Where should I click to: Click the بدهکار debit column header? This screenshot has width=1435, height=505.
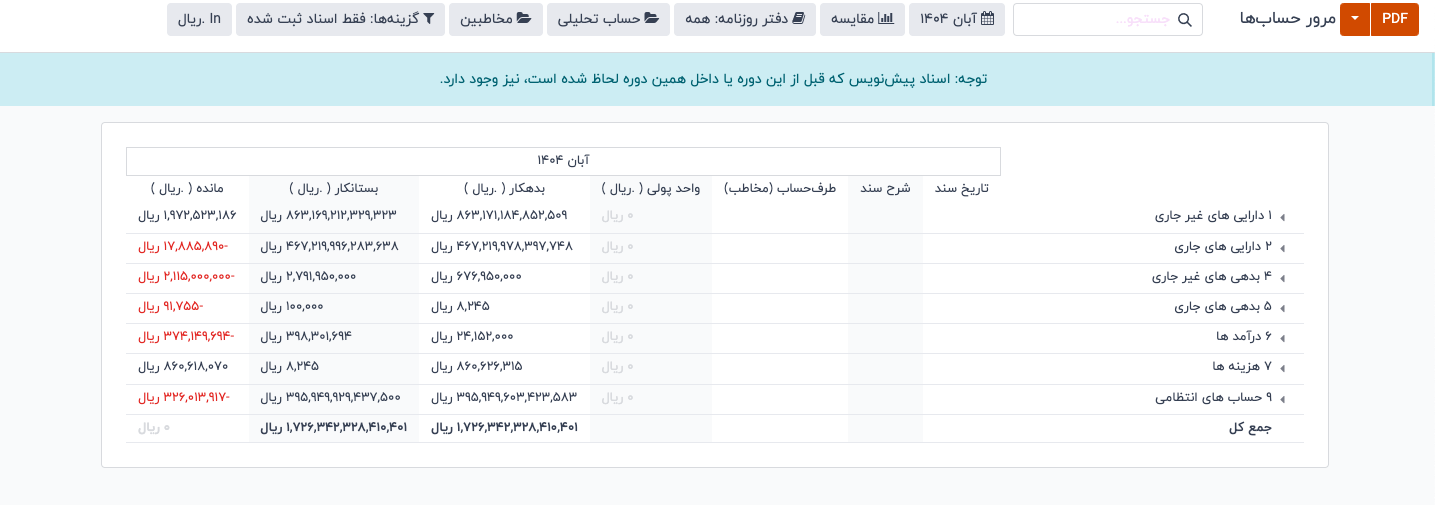(x=503, y=188)
